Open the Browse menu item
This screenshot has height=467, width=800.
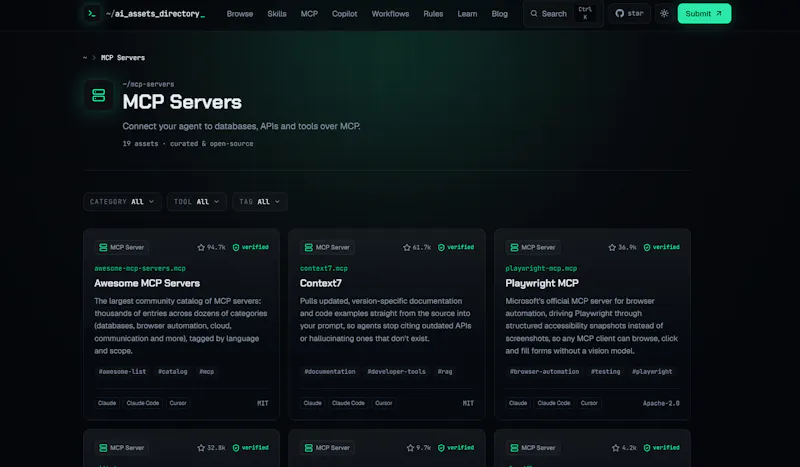click(240, 14)
